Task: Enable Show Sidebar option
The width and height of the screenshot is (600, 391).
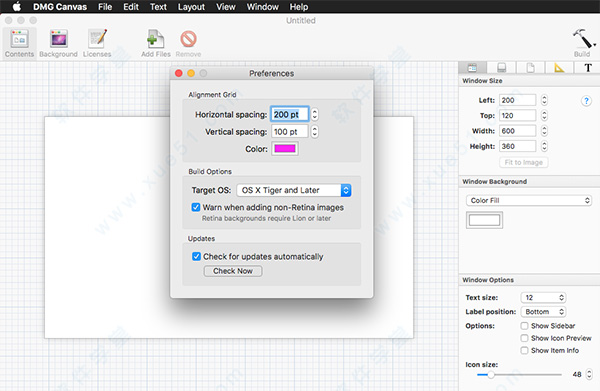Action: coord(524,326)
